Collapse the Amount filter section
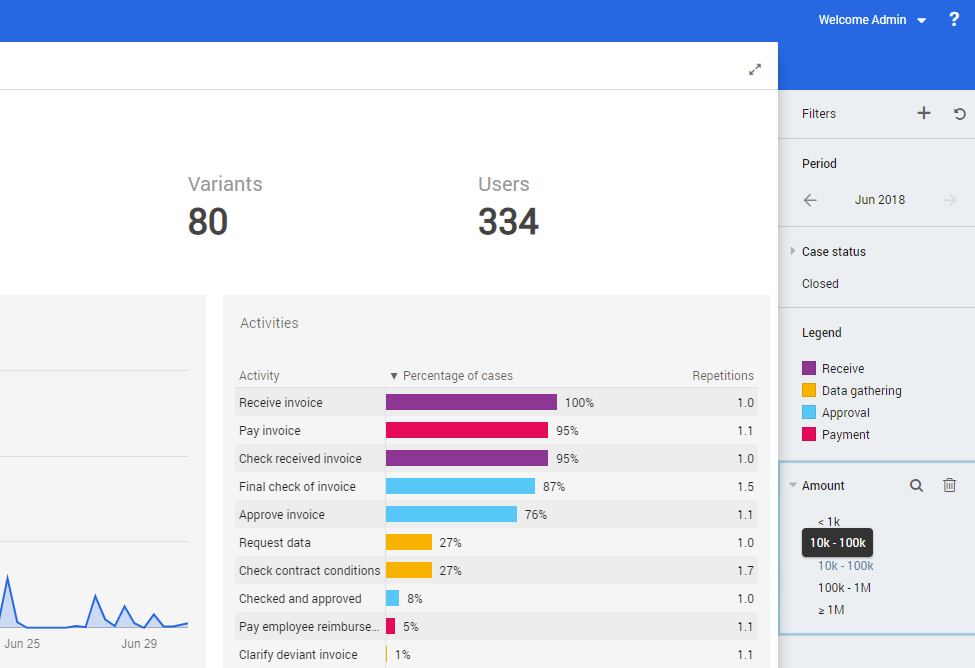The width and height of the screenshot is (975, 668). (794, 486)
